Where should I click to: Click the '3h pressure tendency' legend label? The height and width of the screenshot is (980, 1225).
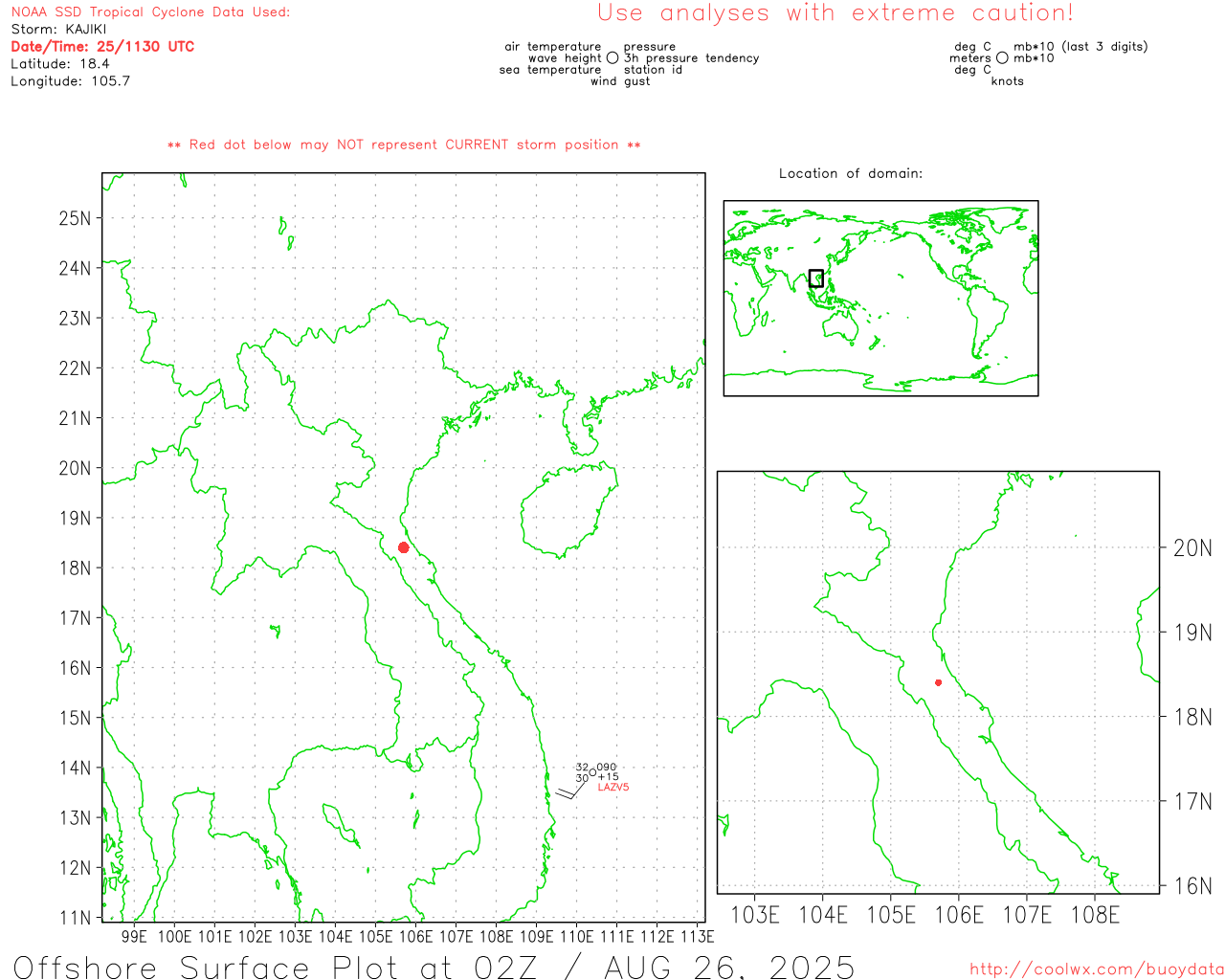point(691,58)
